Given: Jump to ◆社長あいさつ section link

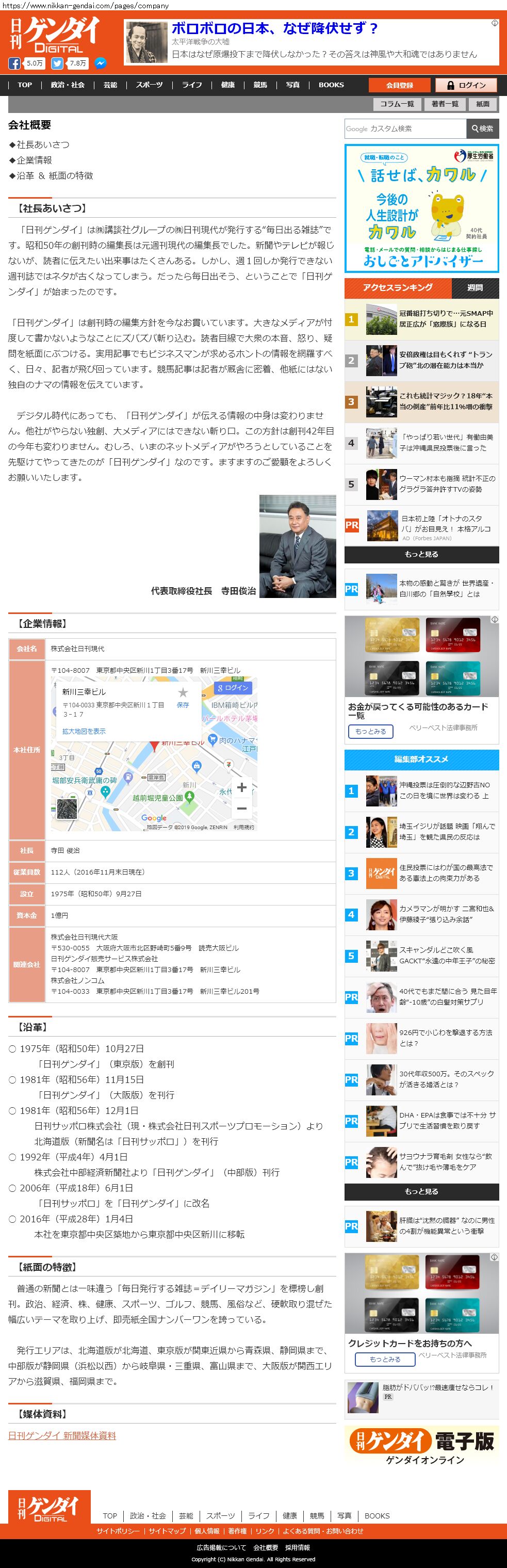Looking at the screenshot, I should 39,144.
